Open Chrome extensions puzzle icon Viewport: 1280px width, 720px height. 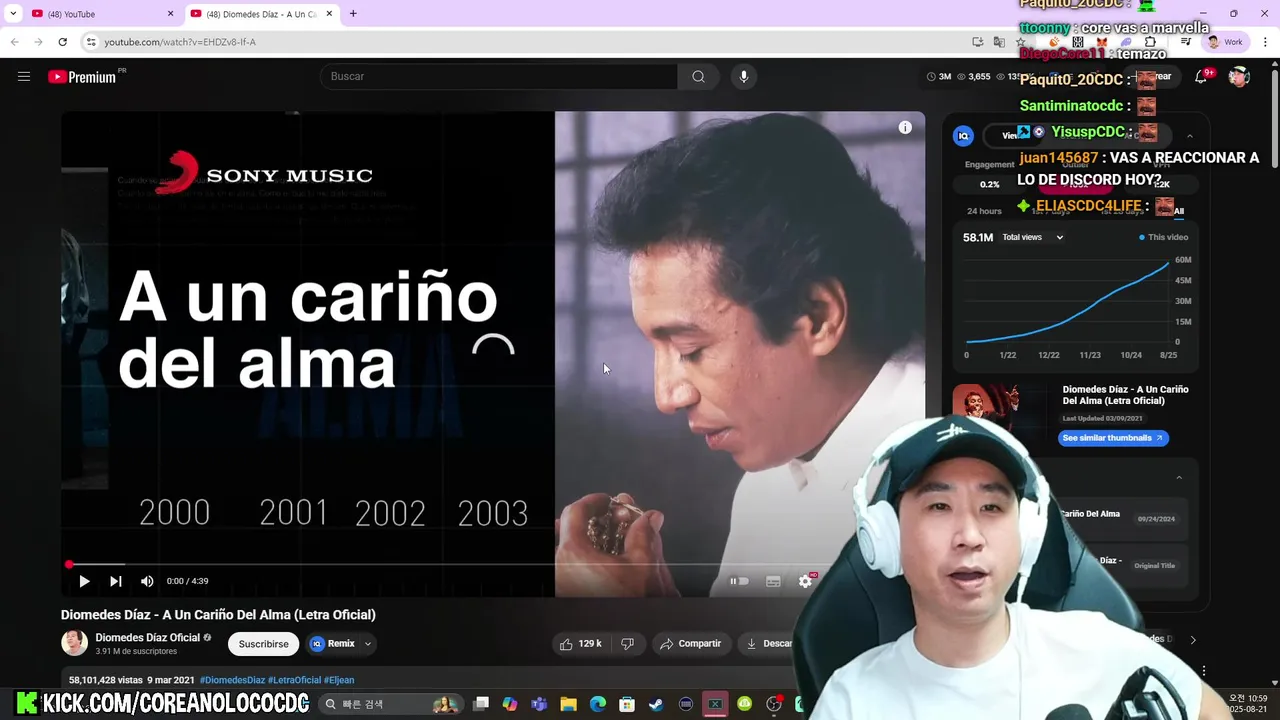pyautogui.click(x=1150, y=42)
